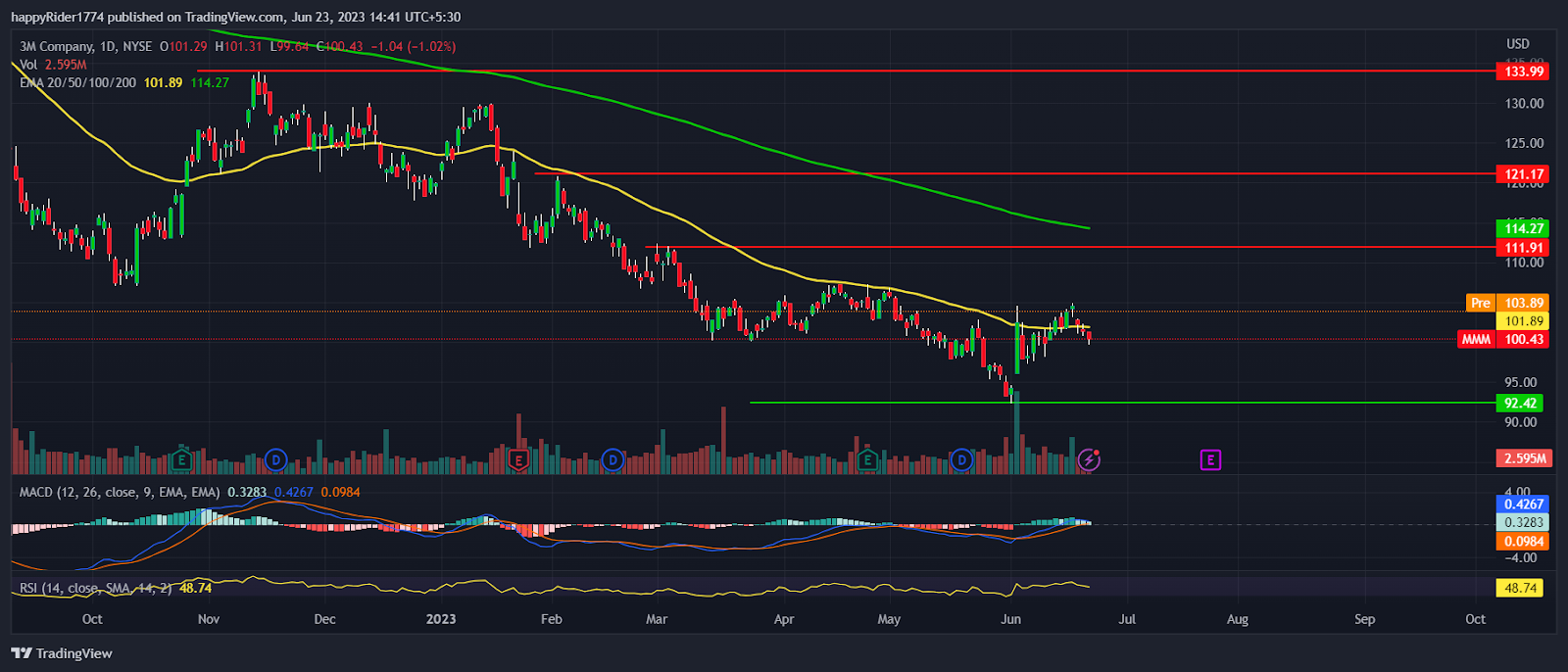Image resolution: width=1568 pixels, height=672 pixels.
Task: Select the red horizontal line at 121.17
Action: click(1014, 173)
